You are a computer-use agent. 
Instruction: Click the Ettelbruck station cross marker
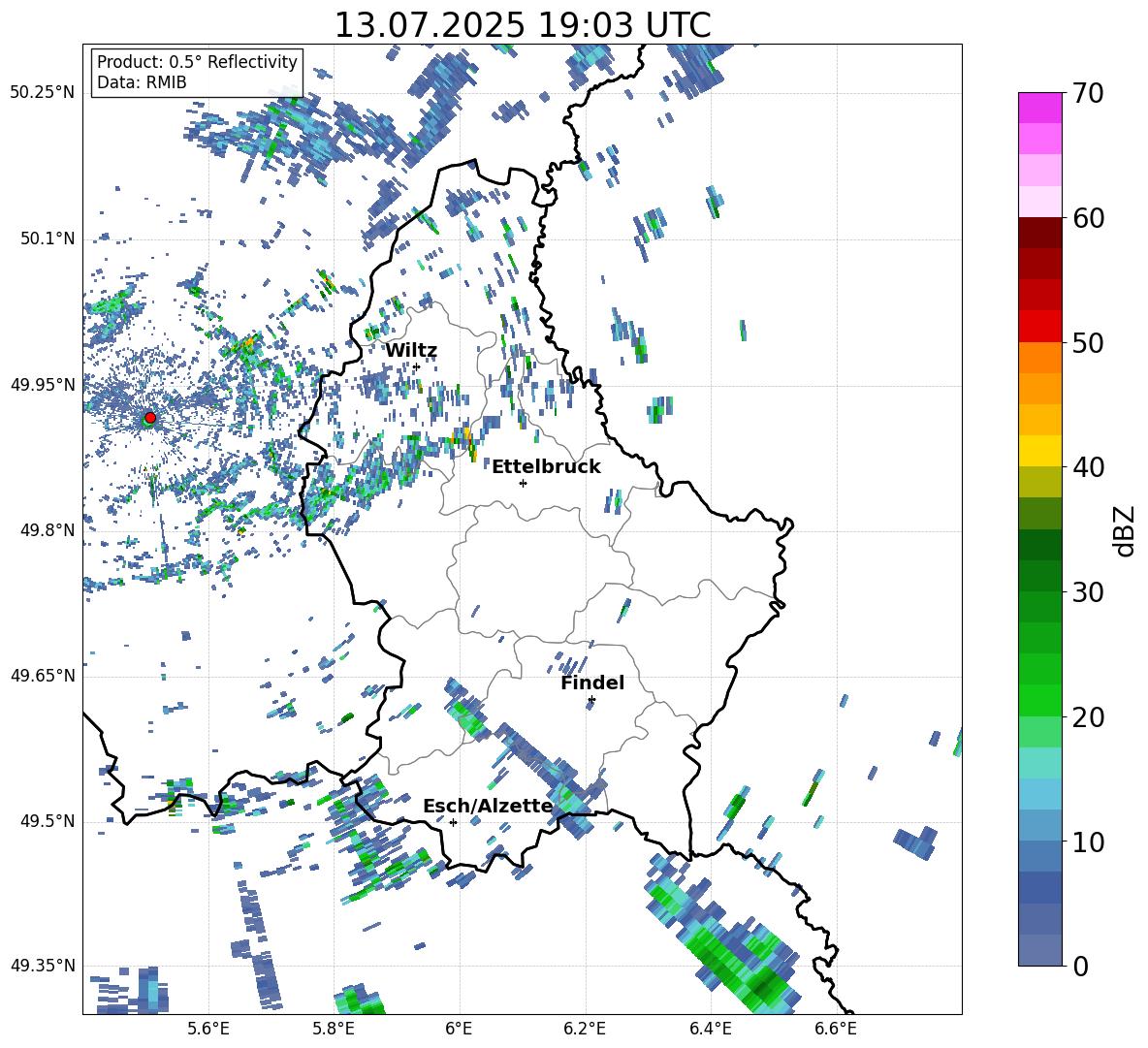[523, 483]
